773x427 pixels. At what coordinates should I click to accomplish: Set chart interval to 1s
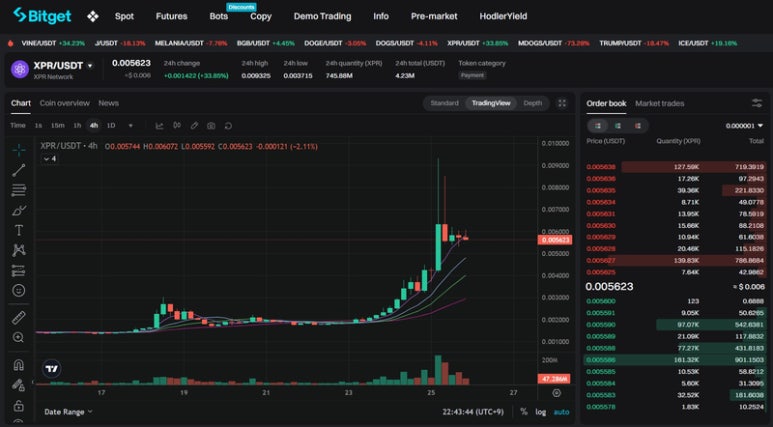tap(38, 126)
